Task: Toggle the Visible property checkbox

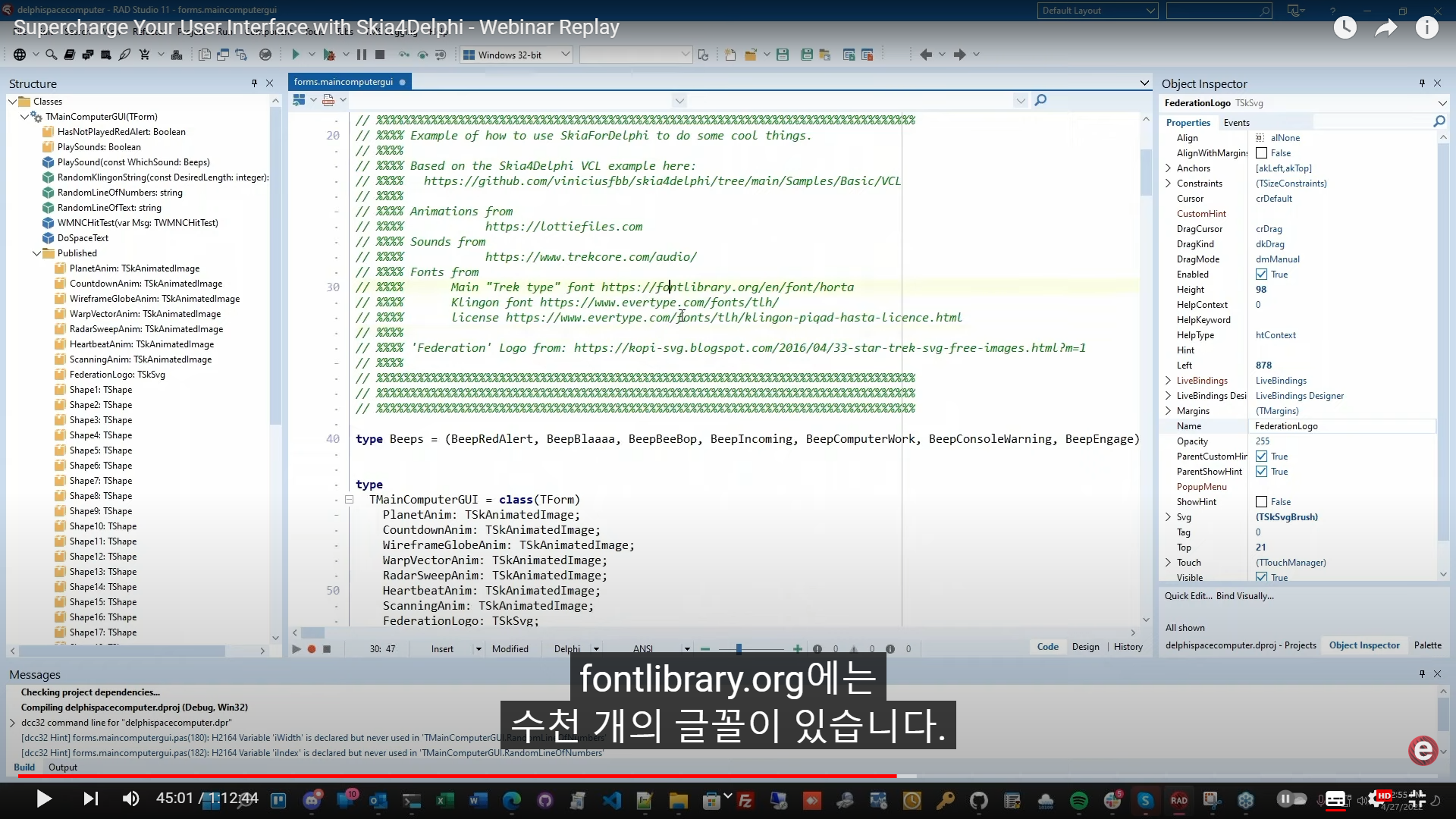Action: coord(1261,577)
